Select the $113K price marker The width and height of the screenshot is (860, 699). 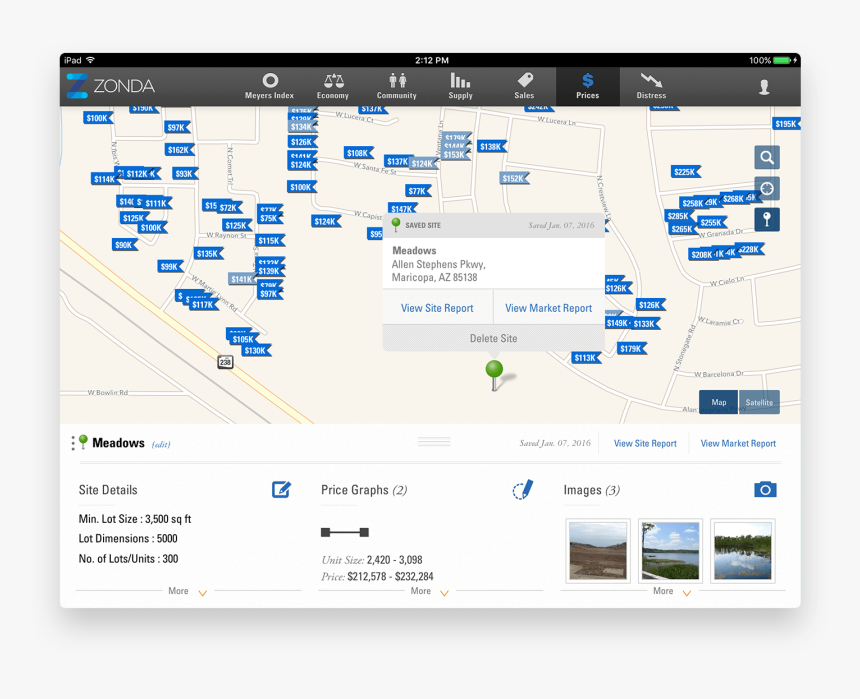click(586, 358)
